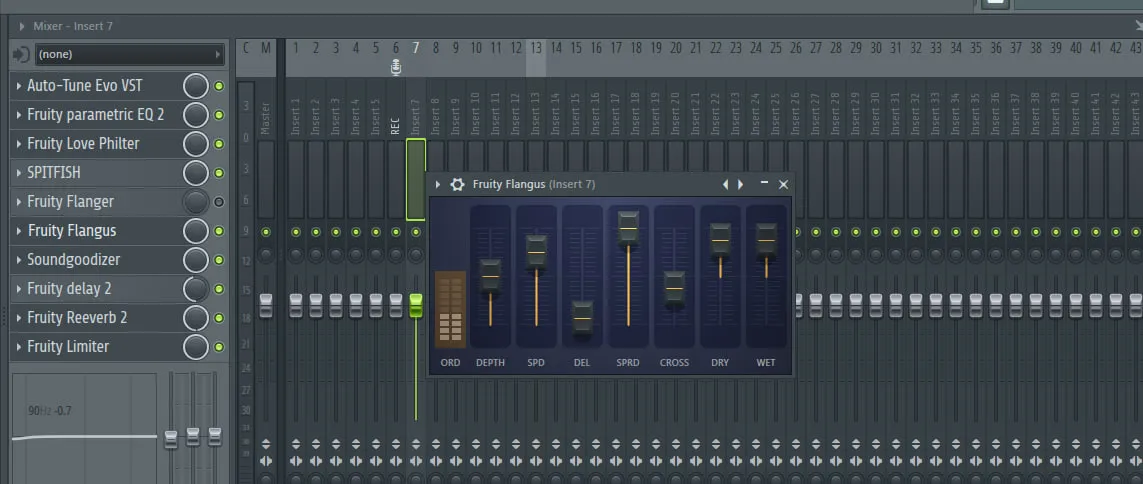Viewport: 1143px width, 484px height.
Task: Open the Mixer window menu arrow
Action: pyautogui.click(x=23, y=26)
